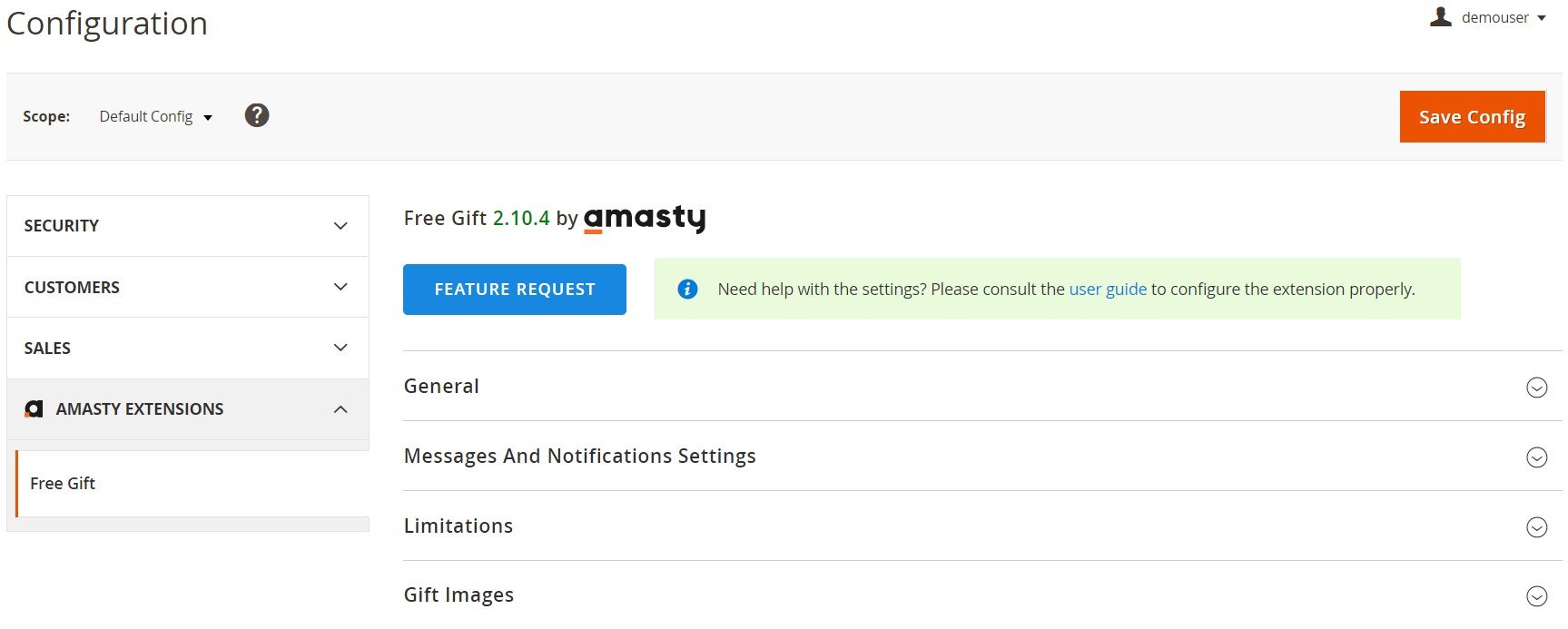Open demouser account dropdown arrow
1568x629 pixels.
(x=1542, y=18)
